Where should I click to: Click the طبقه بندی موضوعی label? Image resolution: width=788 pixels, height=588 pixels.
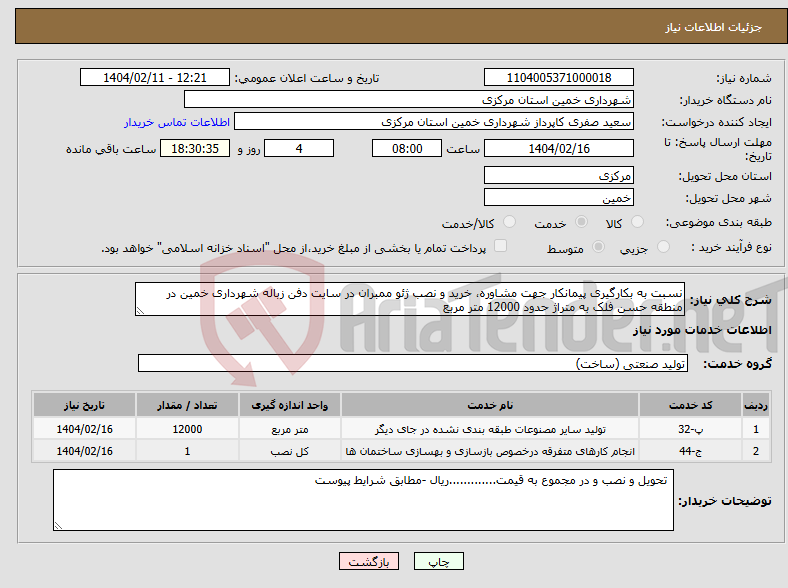coord(718,222)
